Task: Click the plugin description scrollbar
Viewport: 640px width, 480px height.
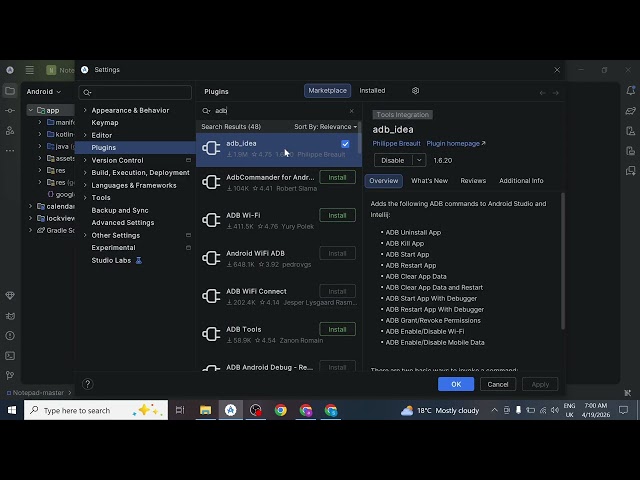Action: tap(563, 261)
